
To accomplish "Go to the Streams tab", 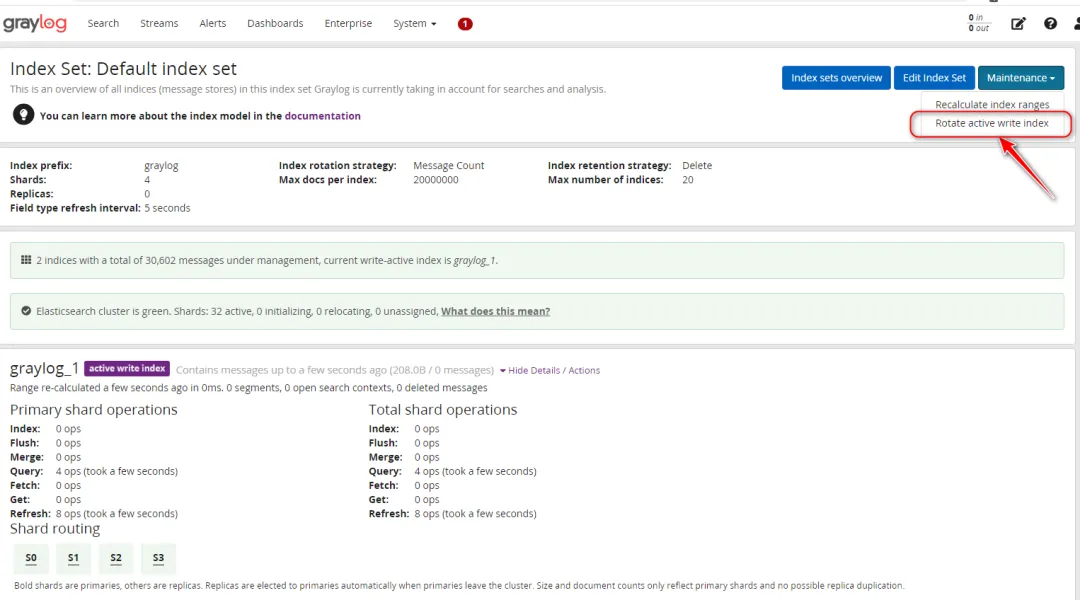I will coord(159,24).
